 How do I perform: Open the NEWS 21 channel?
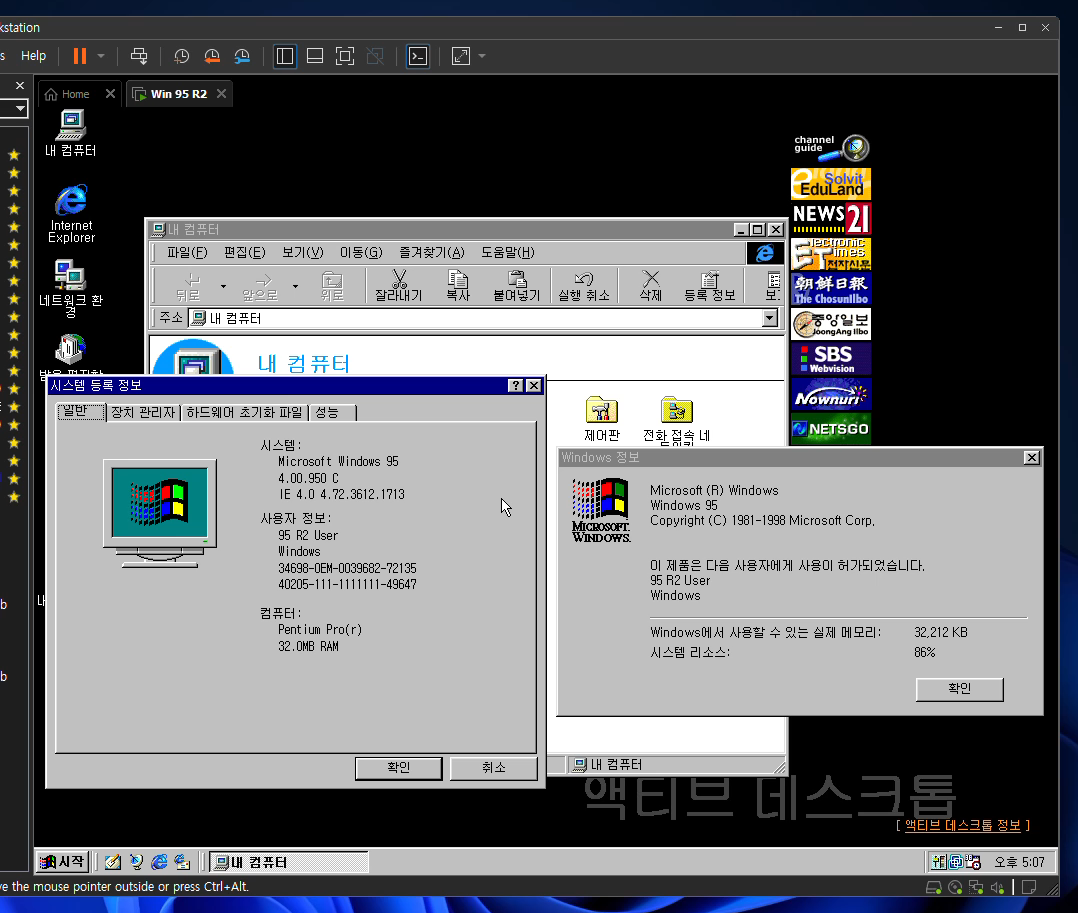(831, 219)
